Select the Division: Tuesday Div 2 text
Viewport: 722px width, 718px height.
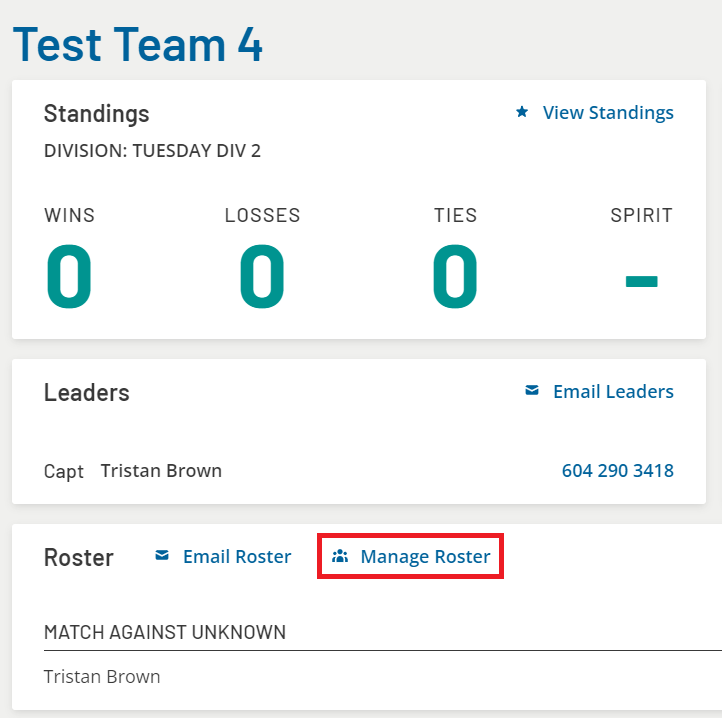(x=152, y=152)
